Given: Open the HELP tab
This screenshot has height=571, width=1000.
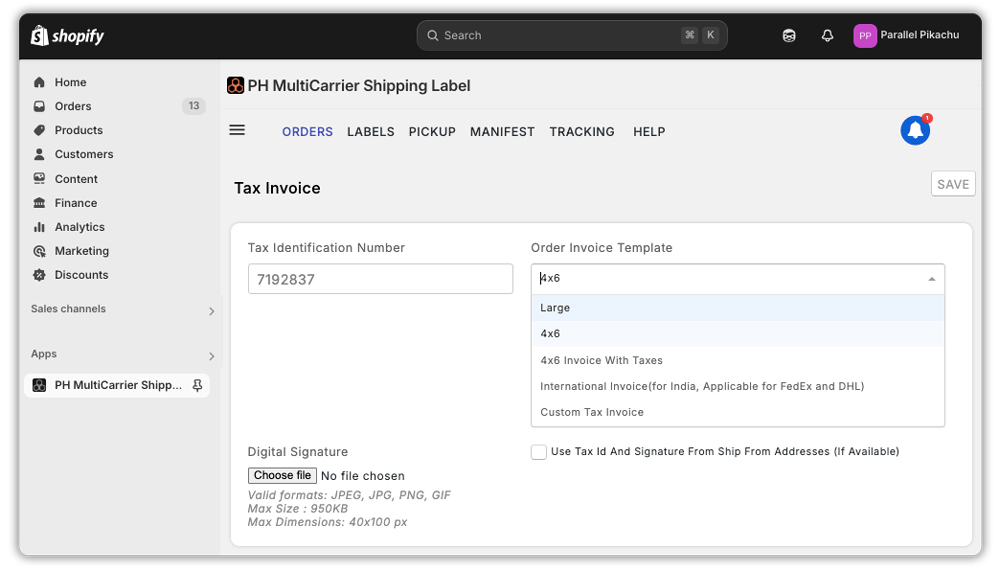Looking at the screenshot, I should 649,132.
